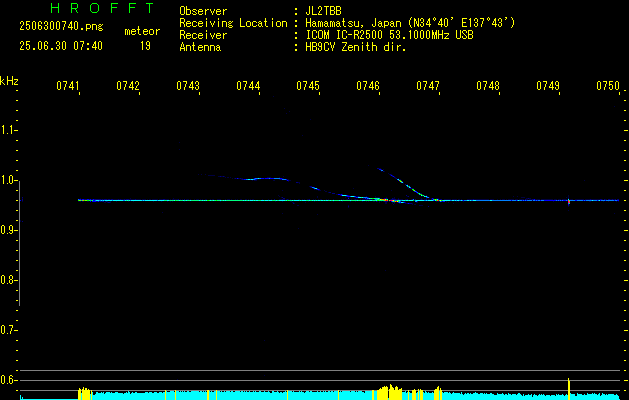629x400 pixels.
Task: Click the 0744 time marker
Action: pos(248,86)
